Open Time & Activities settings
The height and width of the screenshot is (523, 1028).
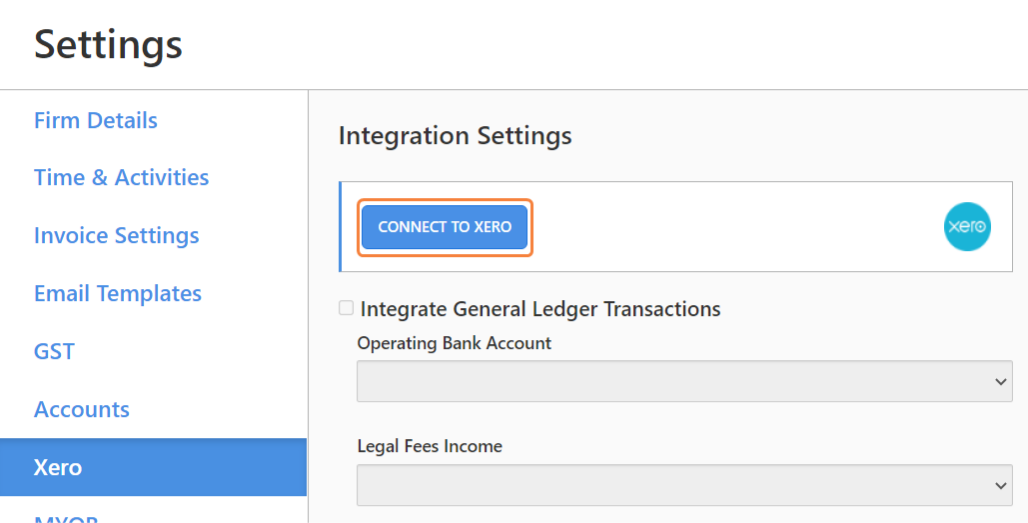pos(121,178)
